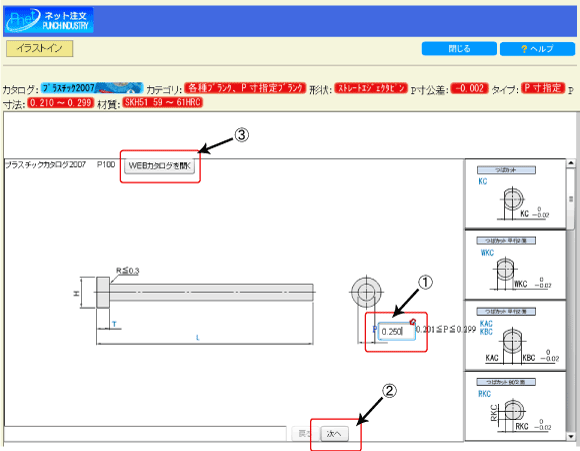This screenshot has width=580, height=451.
Task: Select the KC flange cut thumbnail
Action: pos(515,194)
